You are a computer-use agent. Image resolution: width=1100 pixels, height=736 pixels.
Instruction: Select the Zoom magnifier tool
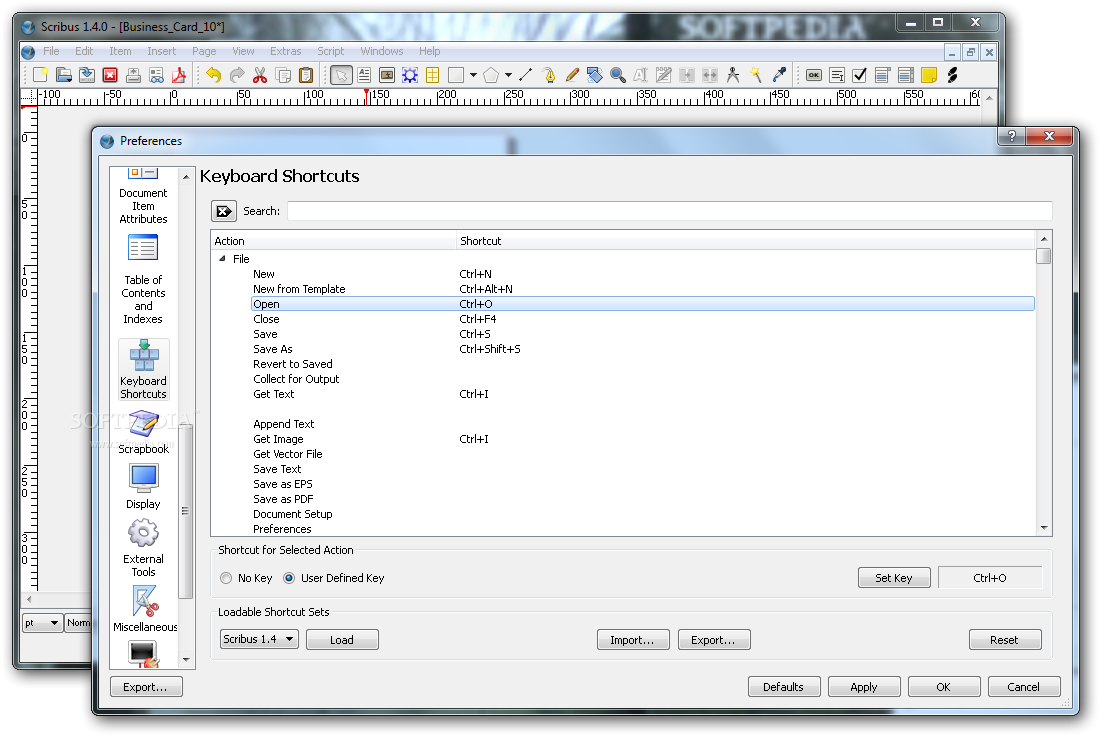(x=618, y=75)
